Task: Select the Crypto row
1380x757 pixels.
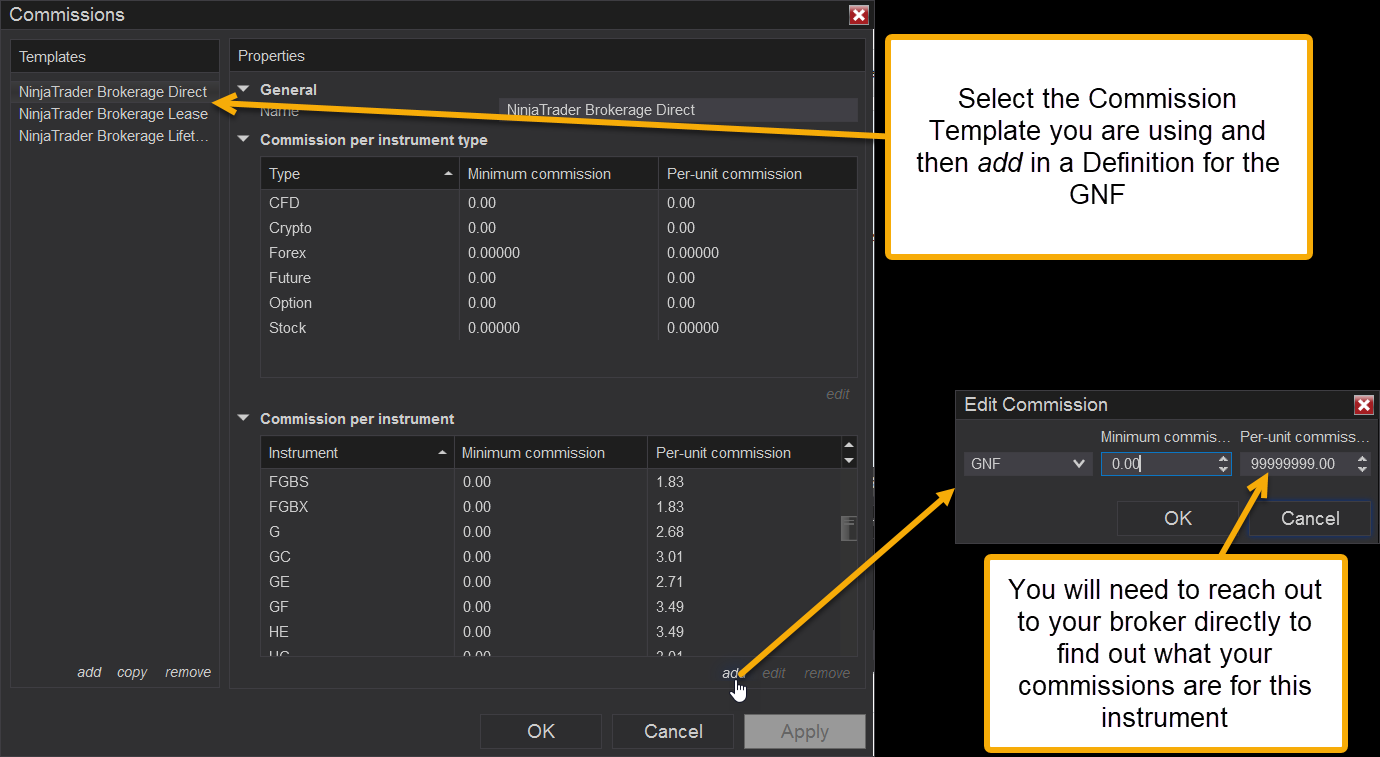Action: (559, 228)
